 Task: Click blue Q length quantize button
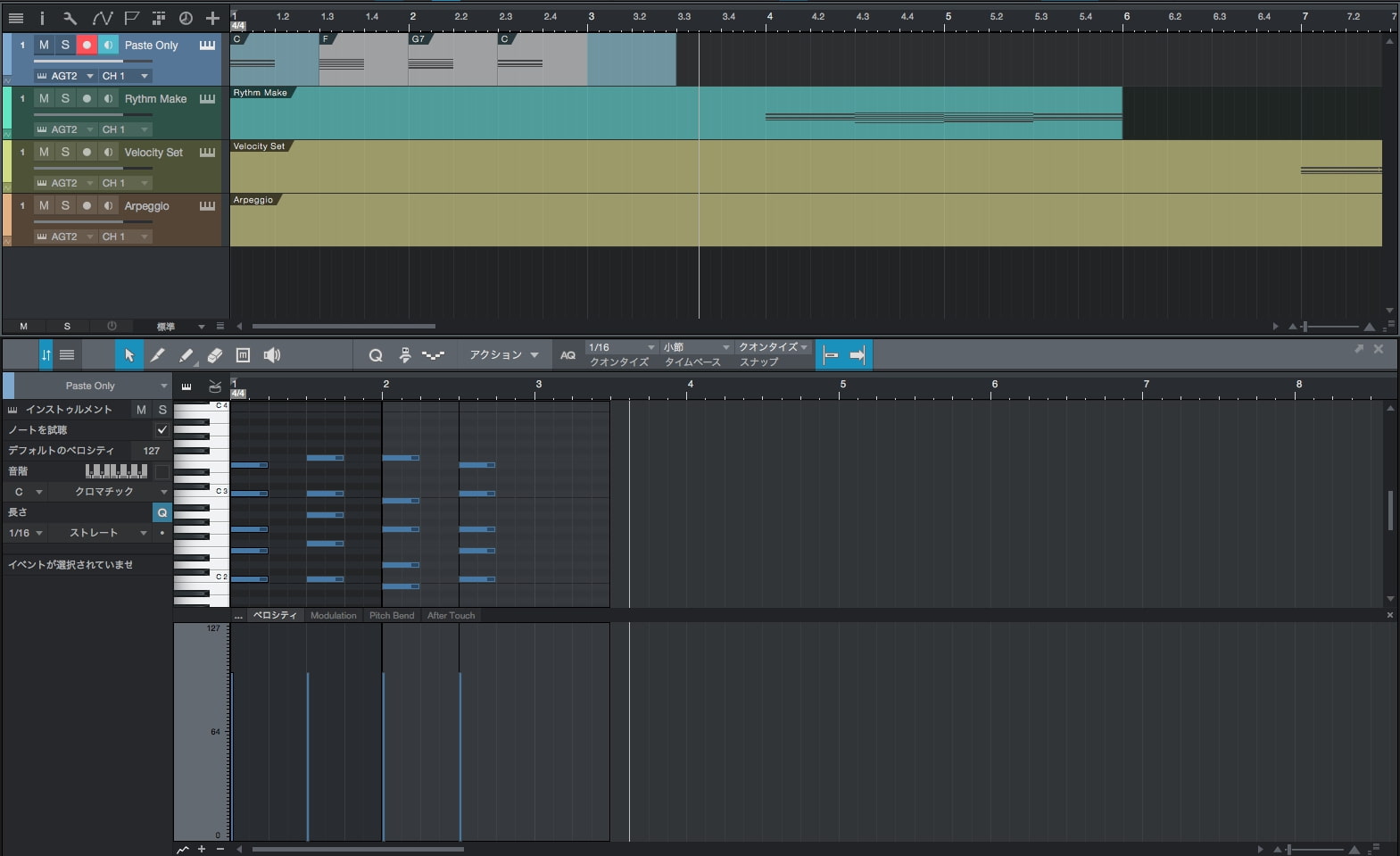coord(162,512)
